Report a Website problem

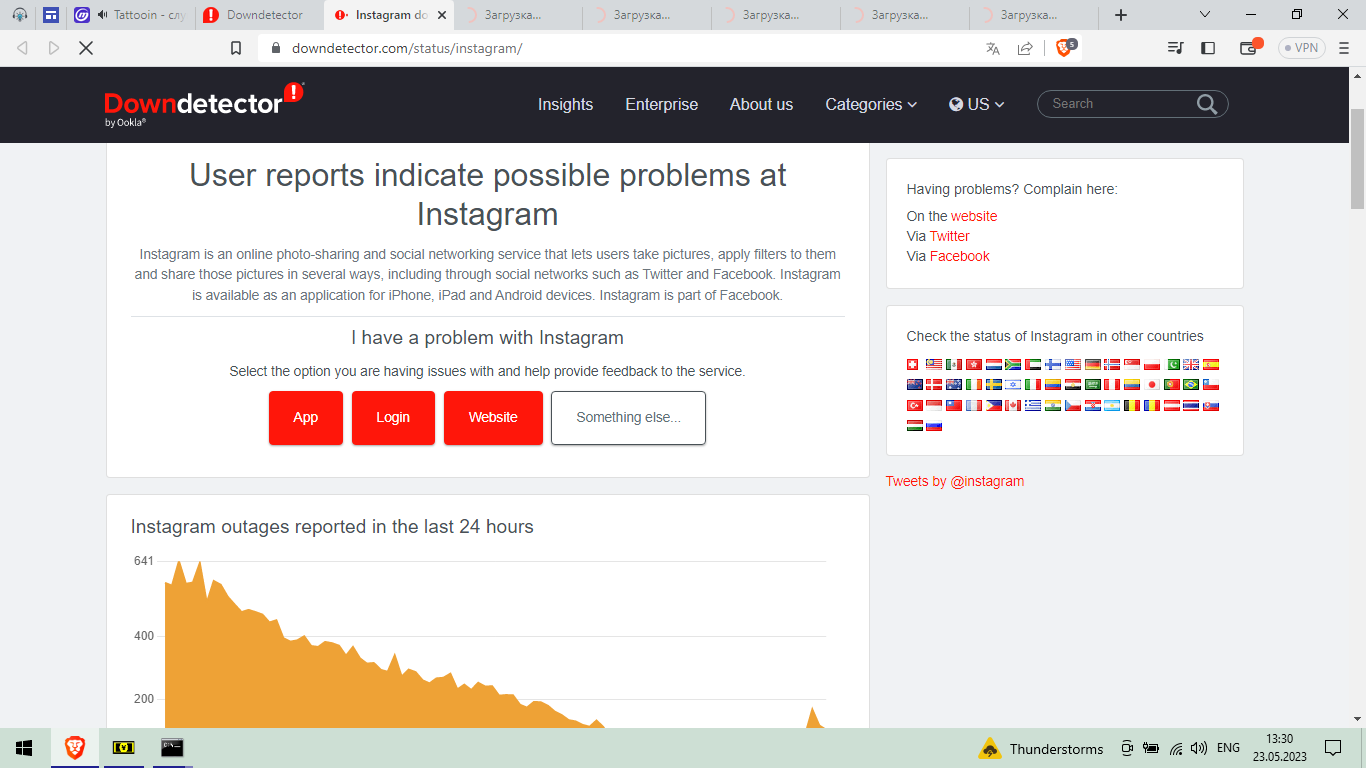click(x=493, y=418)
